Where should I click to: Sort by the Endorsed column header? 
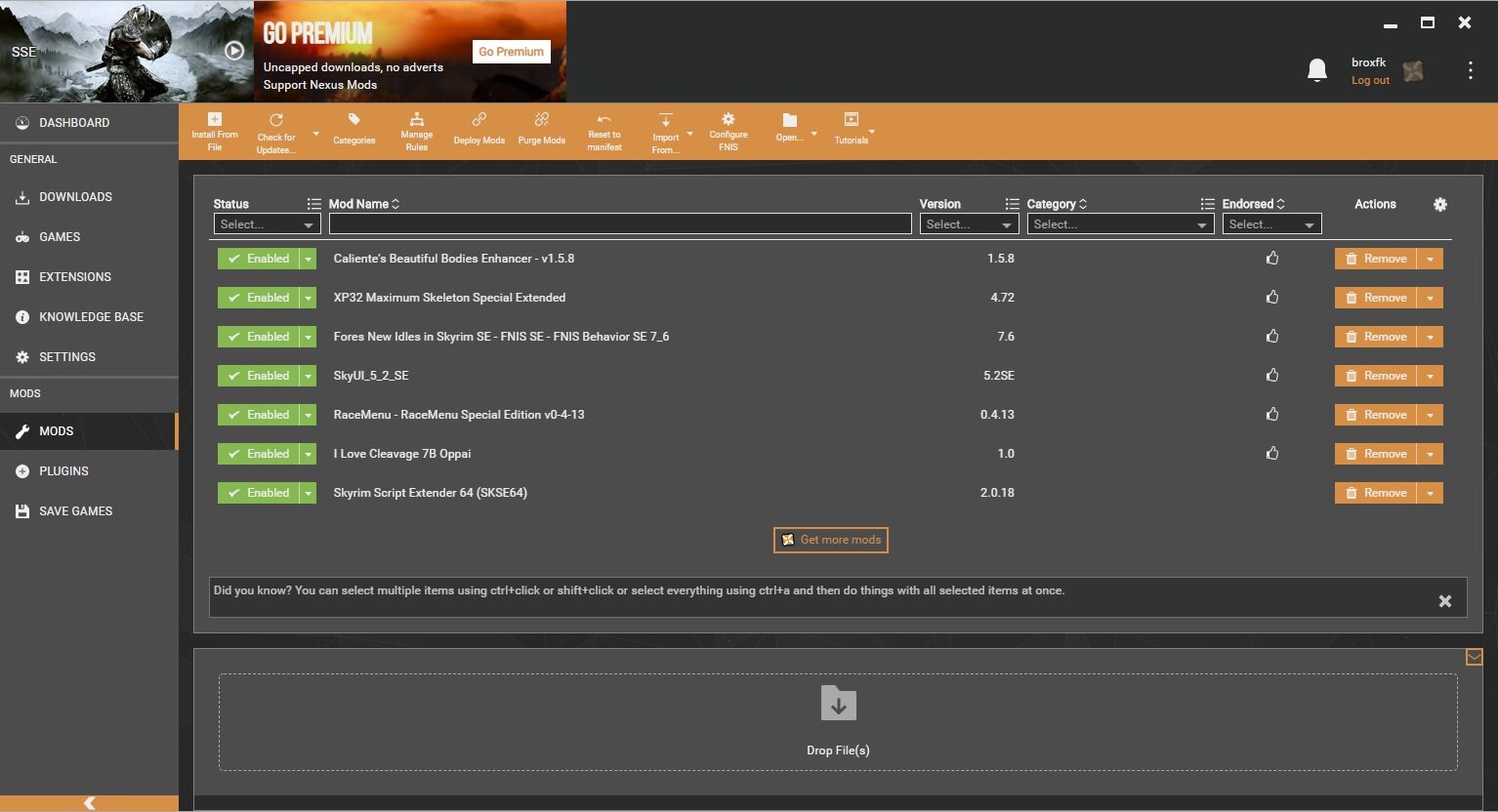tap(1254, 204)
